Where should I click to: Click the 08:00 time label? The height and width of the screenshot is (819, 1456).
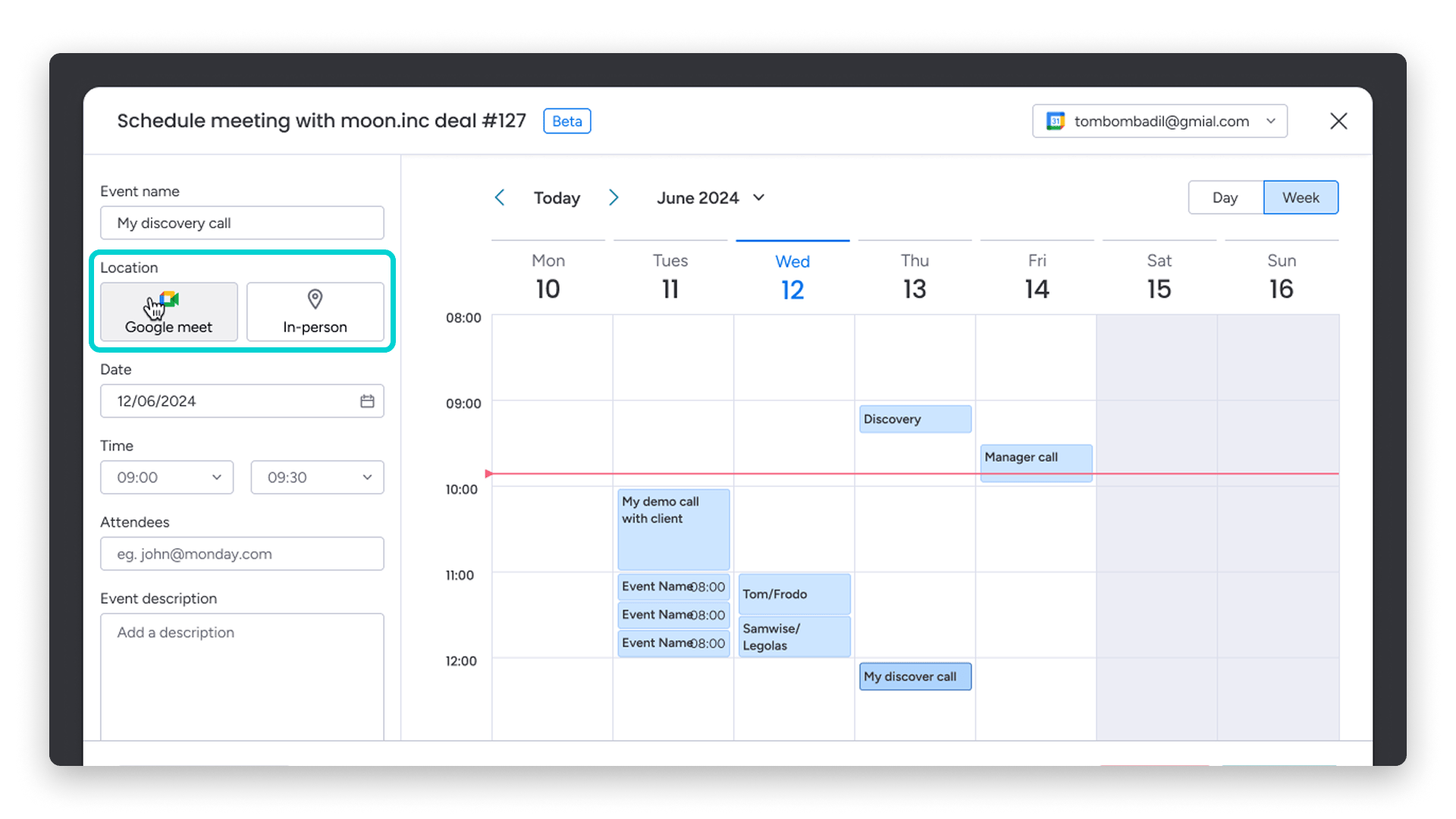tap(463, 318)
